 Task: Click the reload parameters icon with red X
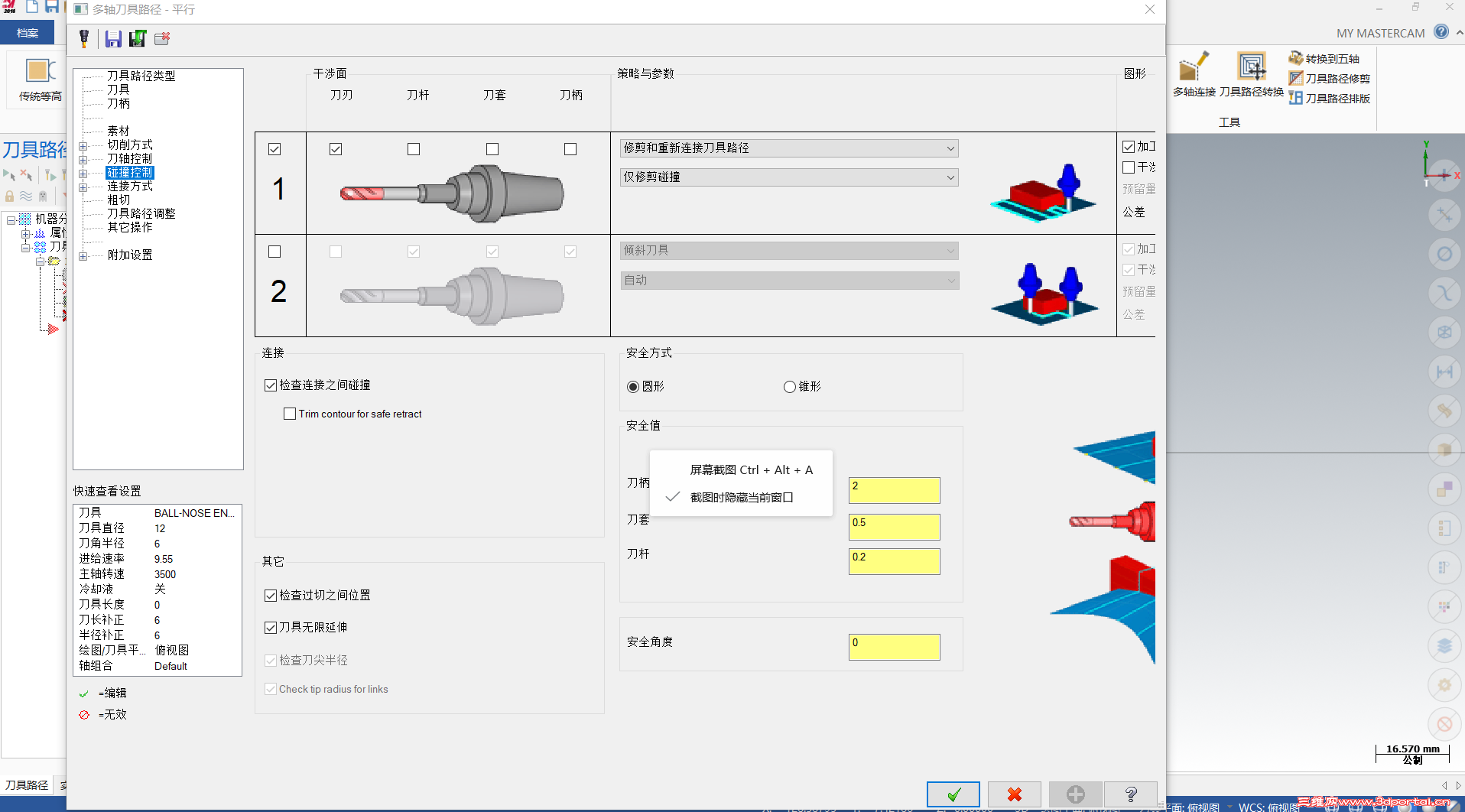click(162, 38)
